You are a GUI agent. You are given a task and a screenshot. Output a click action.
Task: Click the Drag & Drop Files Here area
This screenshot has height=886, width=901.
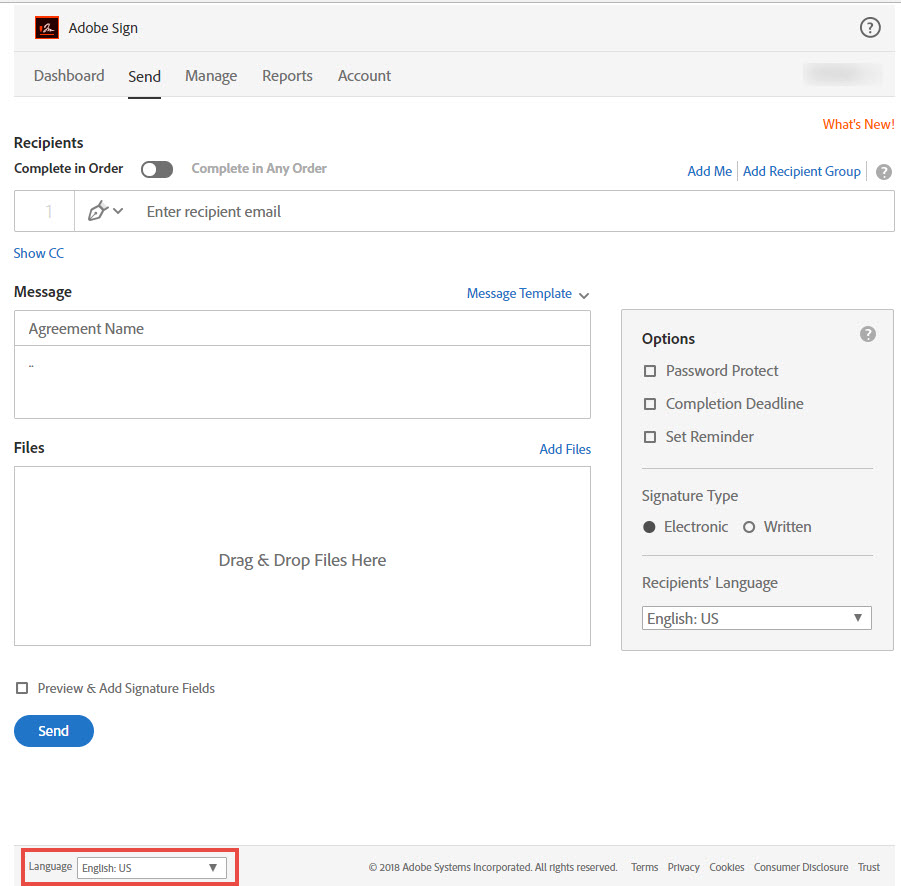coord(302,556)
